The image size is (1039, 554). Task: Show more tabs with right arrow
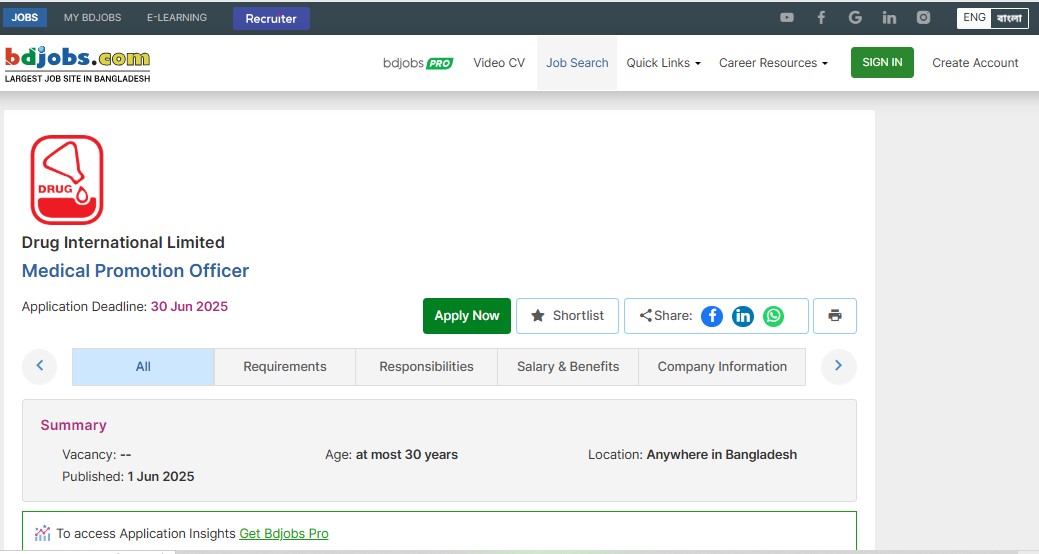coord(838,366)
